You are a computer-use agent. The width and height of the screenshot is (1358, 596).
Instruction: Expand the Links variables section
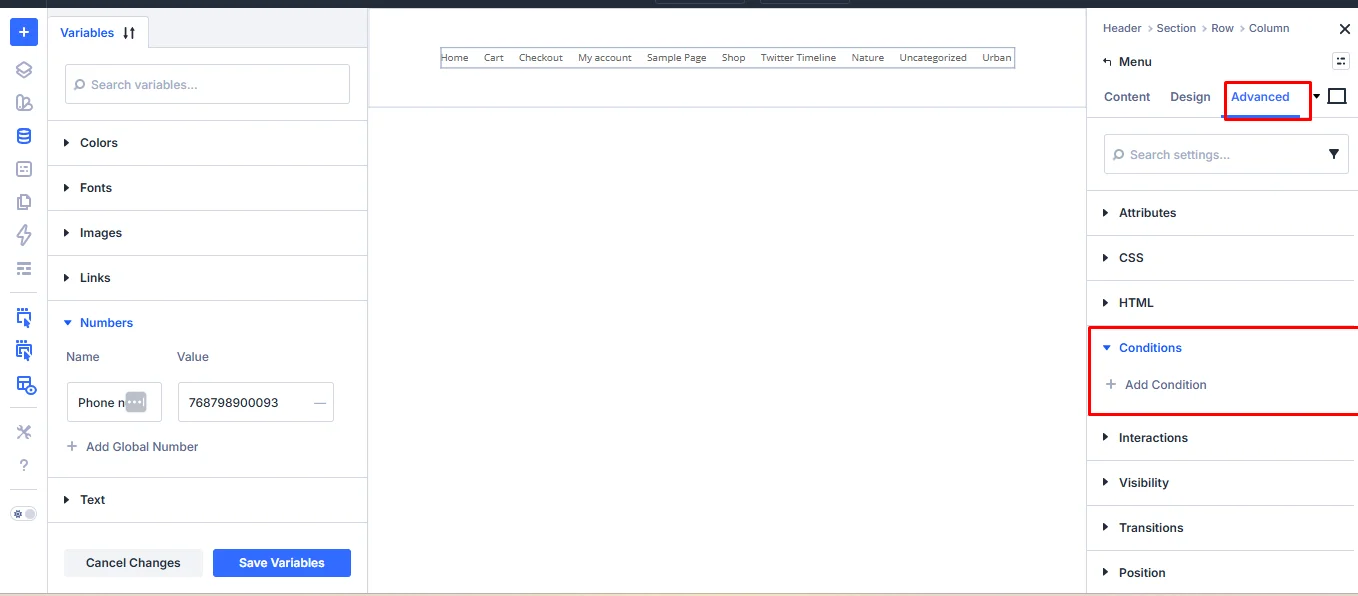[208, 278]
